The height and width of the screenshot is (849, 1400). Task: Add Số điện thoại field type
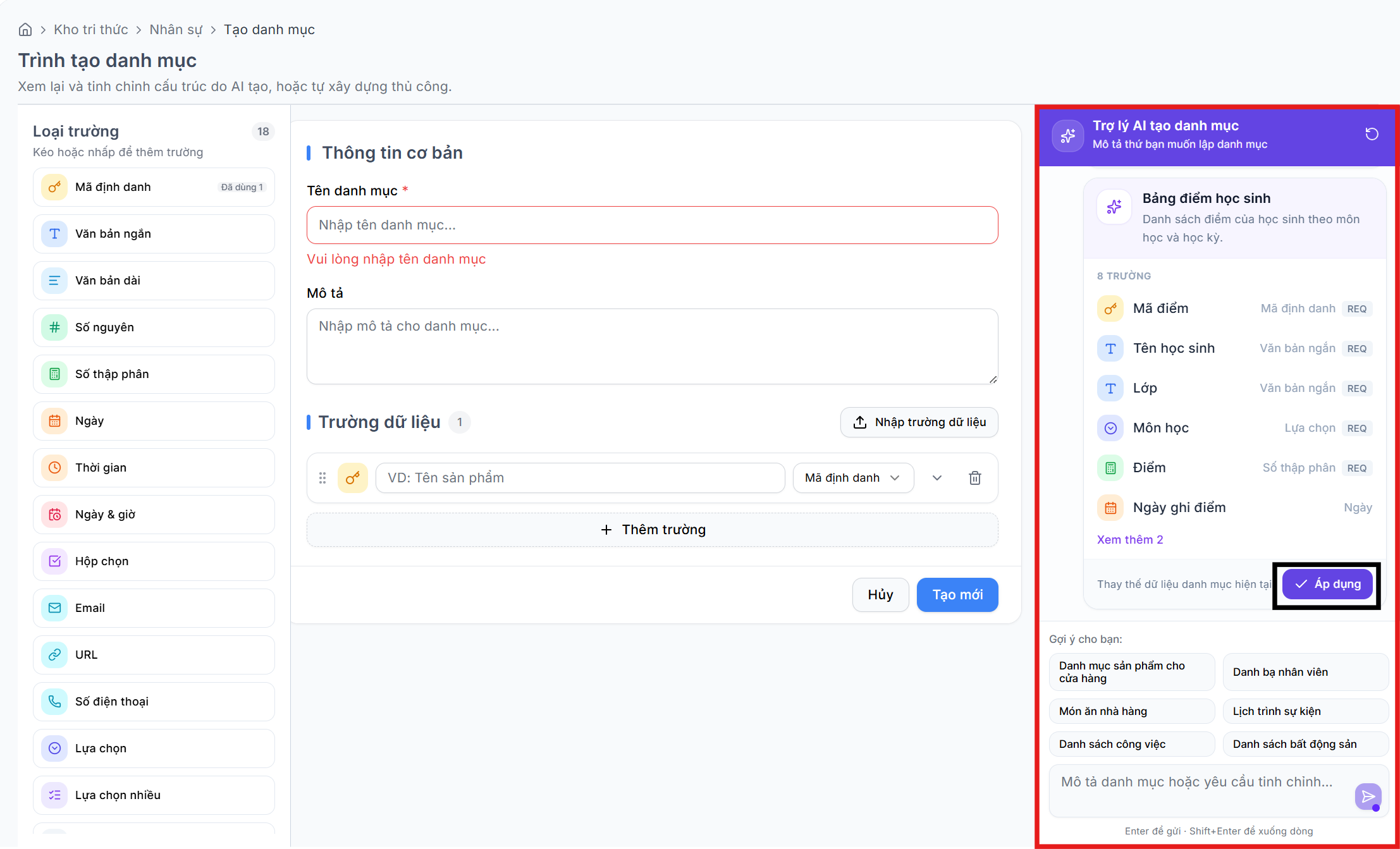coord(154,702)
